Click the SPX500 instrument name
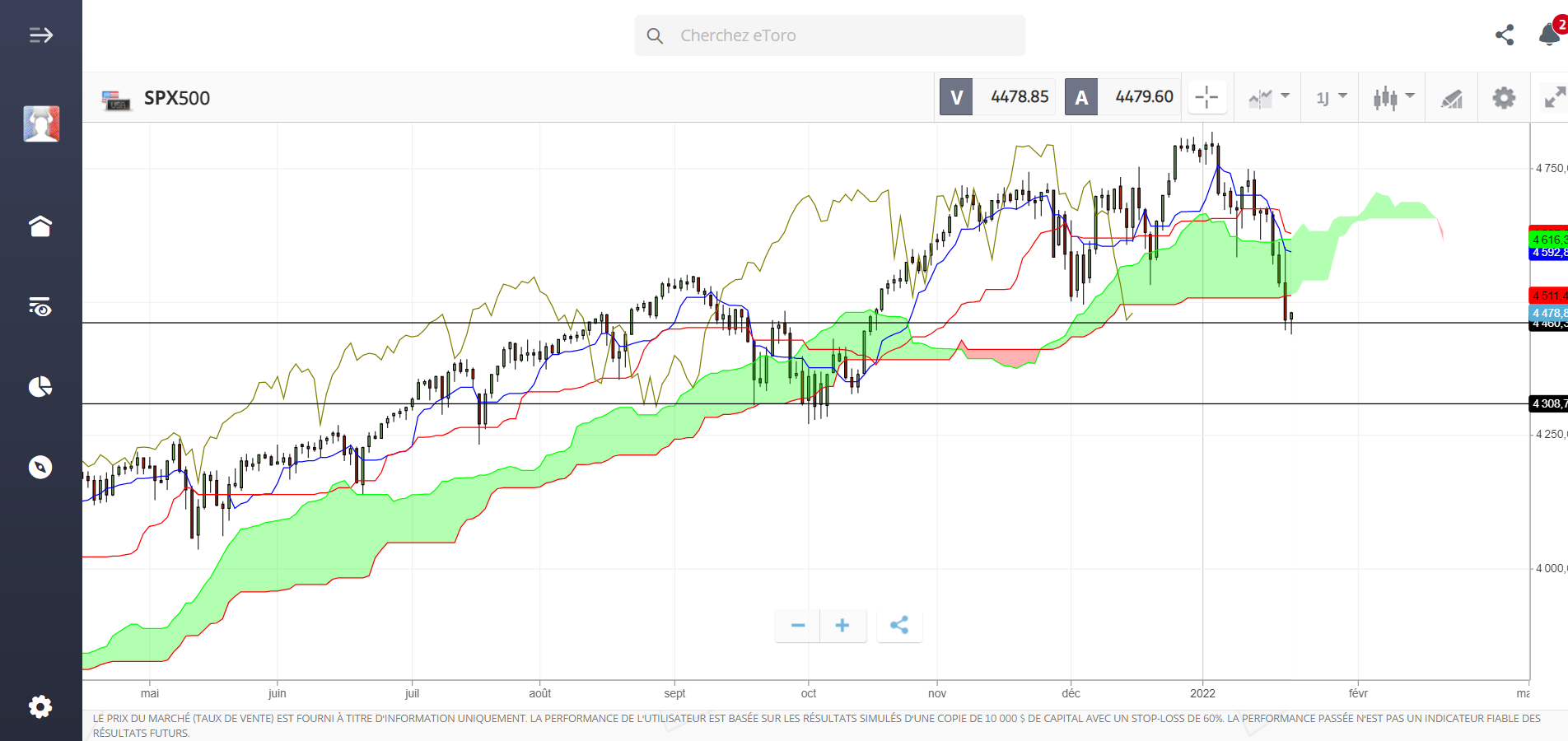Image resolution: width=1568 pixels, height=741 pixels. pos(177,98)
